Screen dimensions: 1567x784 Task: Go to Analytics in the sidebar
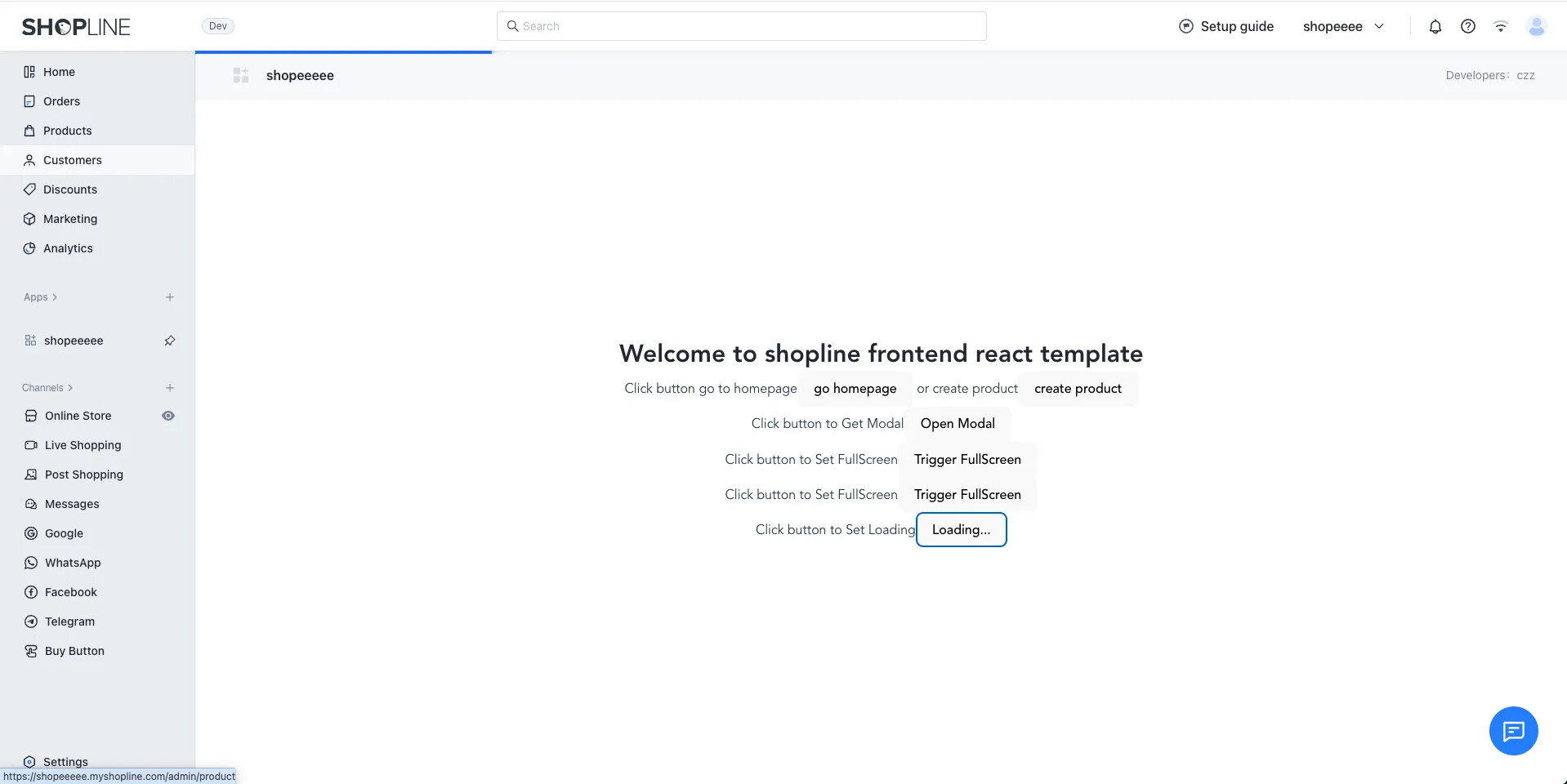pyautogui.click(x=68, y=248)
